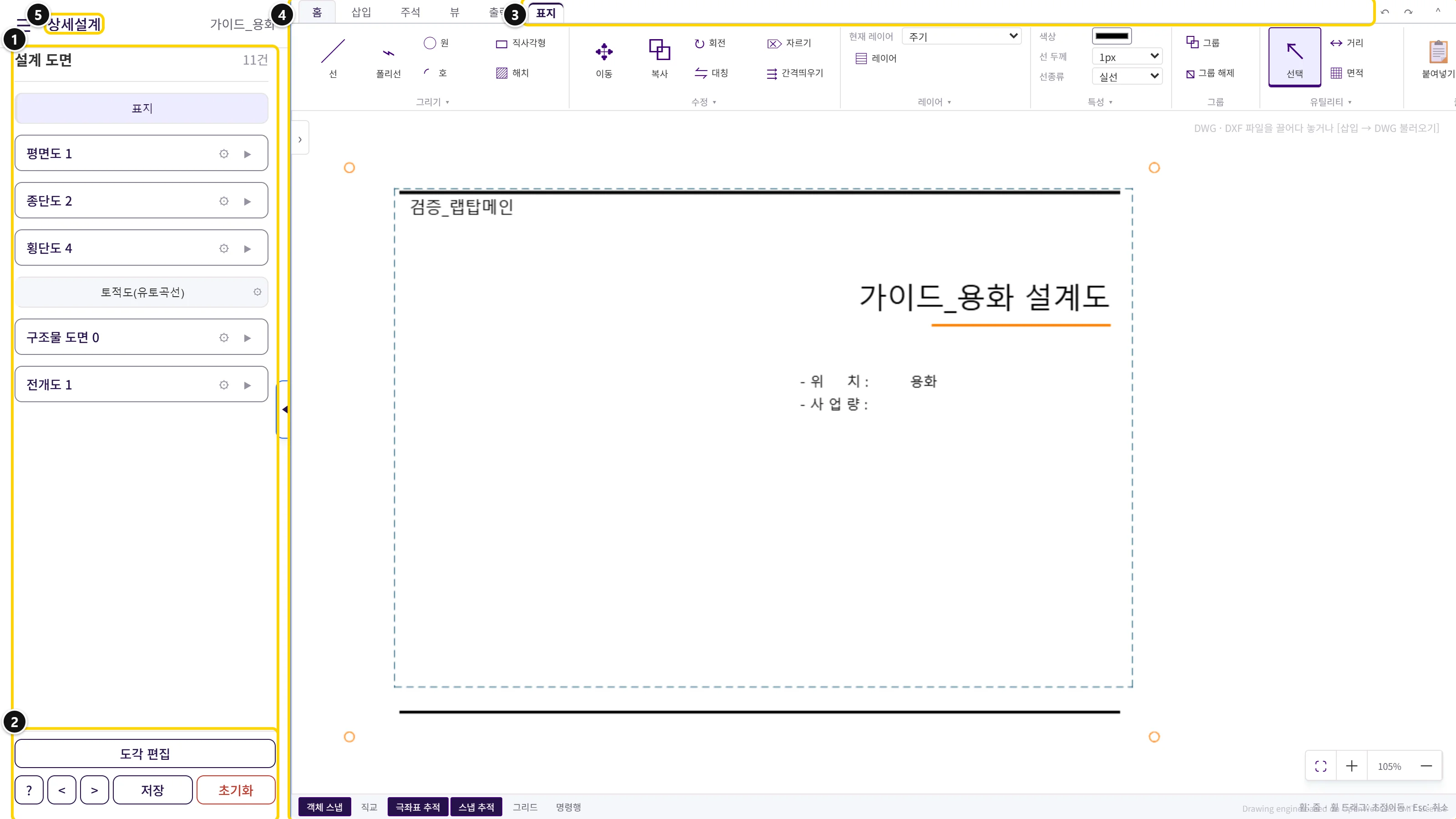Click the 붙여넣기 paste icon

click(x=1438, y=58)
